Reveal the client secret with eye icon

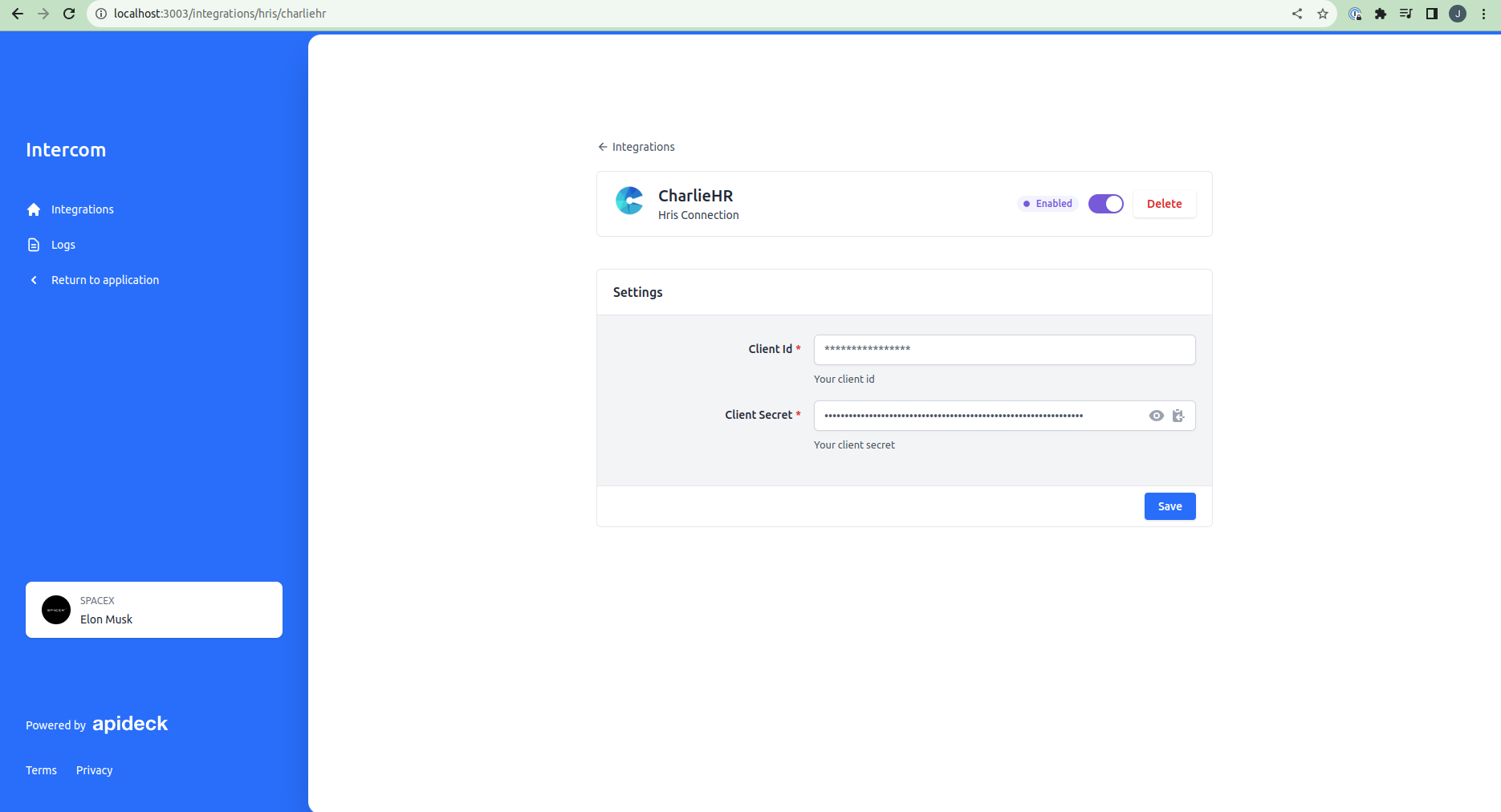click(1156, 416)
